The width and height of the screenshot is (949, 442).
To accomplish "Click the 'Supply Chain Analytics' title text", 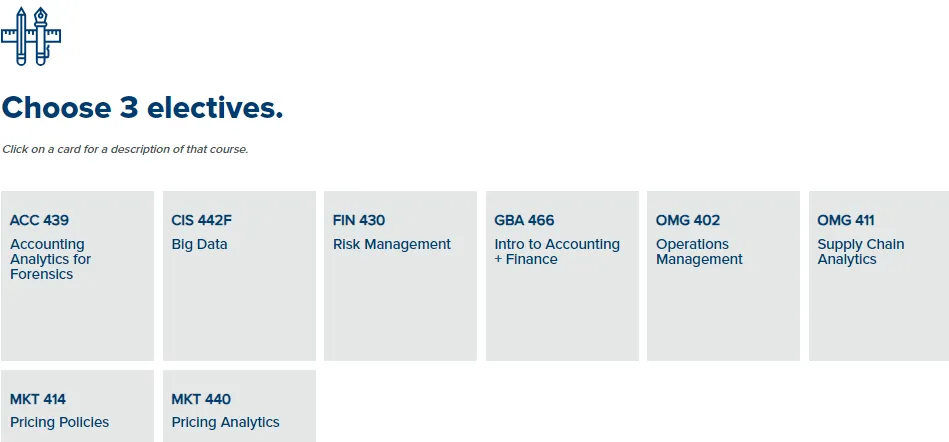I will (861, 252).
